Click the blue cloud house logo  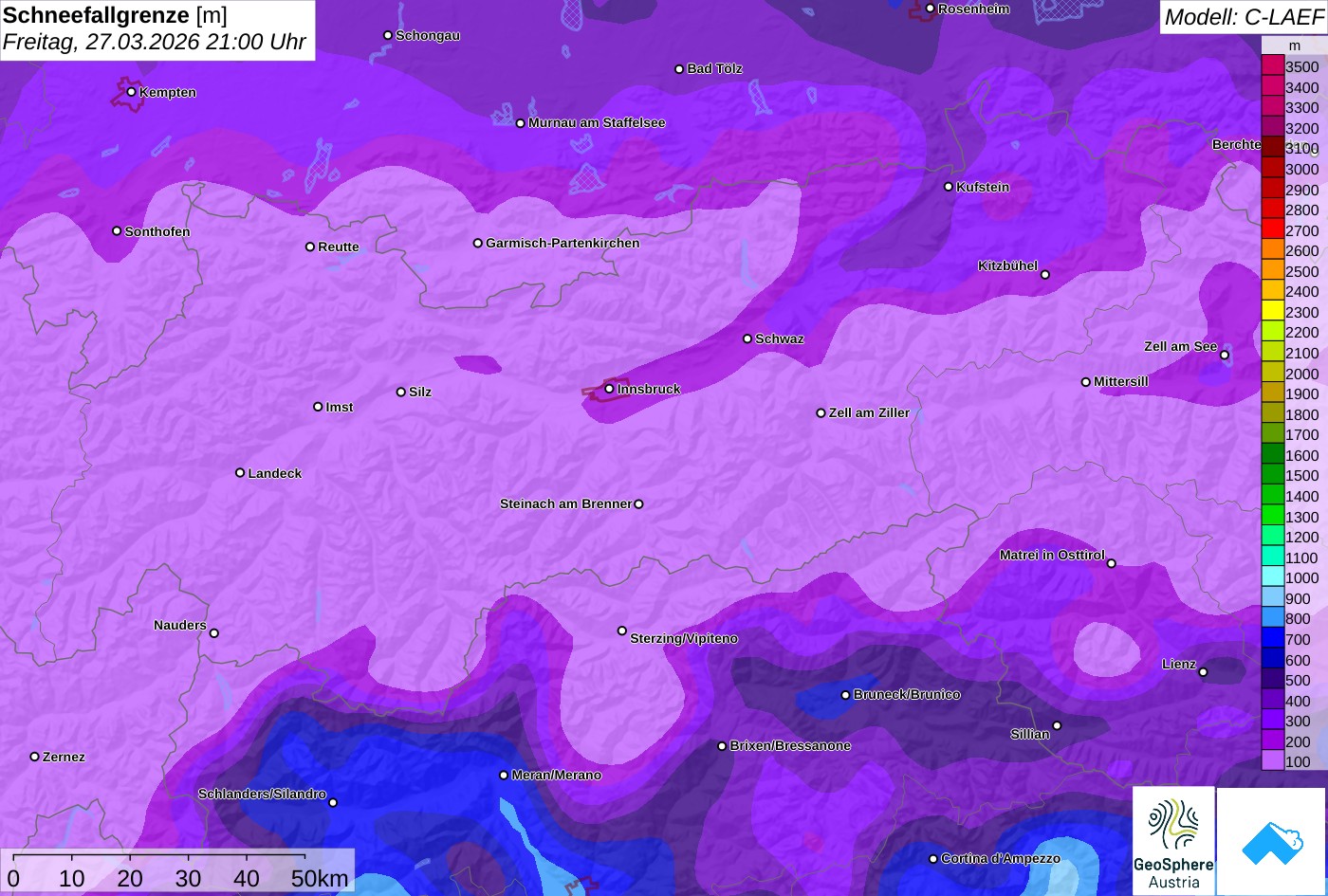1271,841
